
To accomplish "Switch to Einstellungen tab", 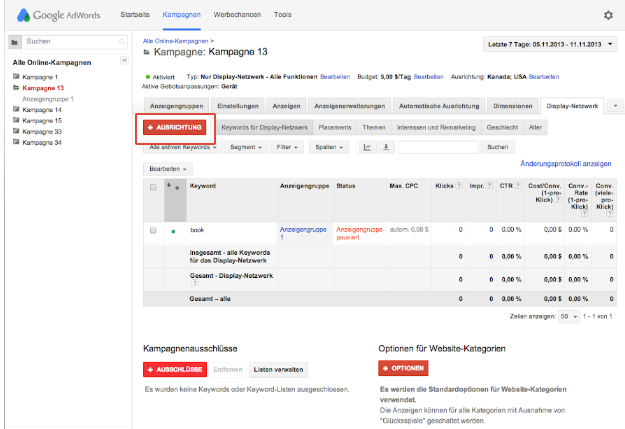I will pos(238,106).
